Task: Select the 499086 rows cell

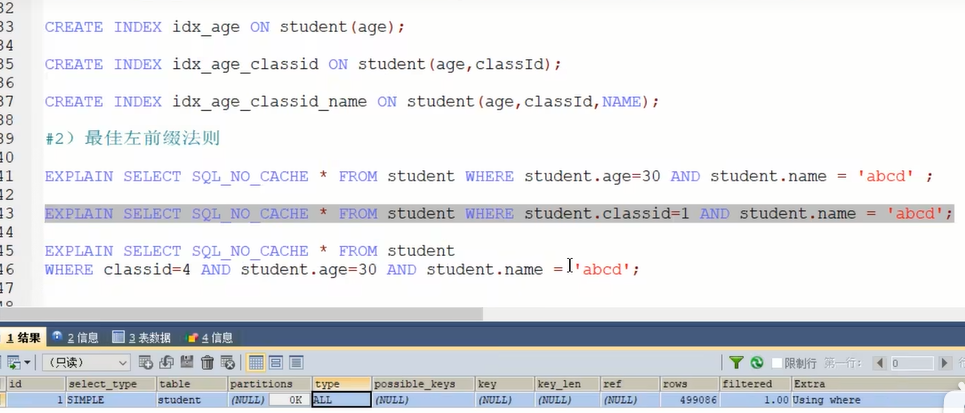Action: pyautogui.click(x=689, y=400)
